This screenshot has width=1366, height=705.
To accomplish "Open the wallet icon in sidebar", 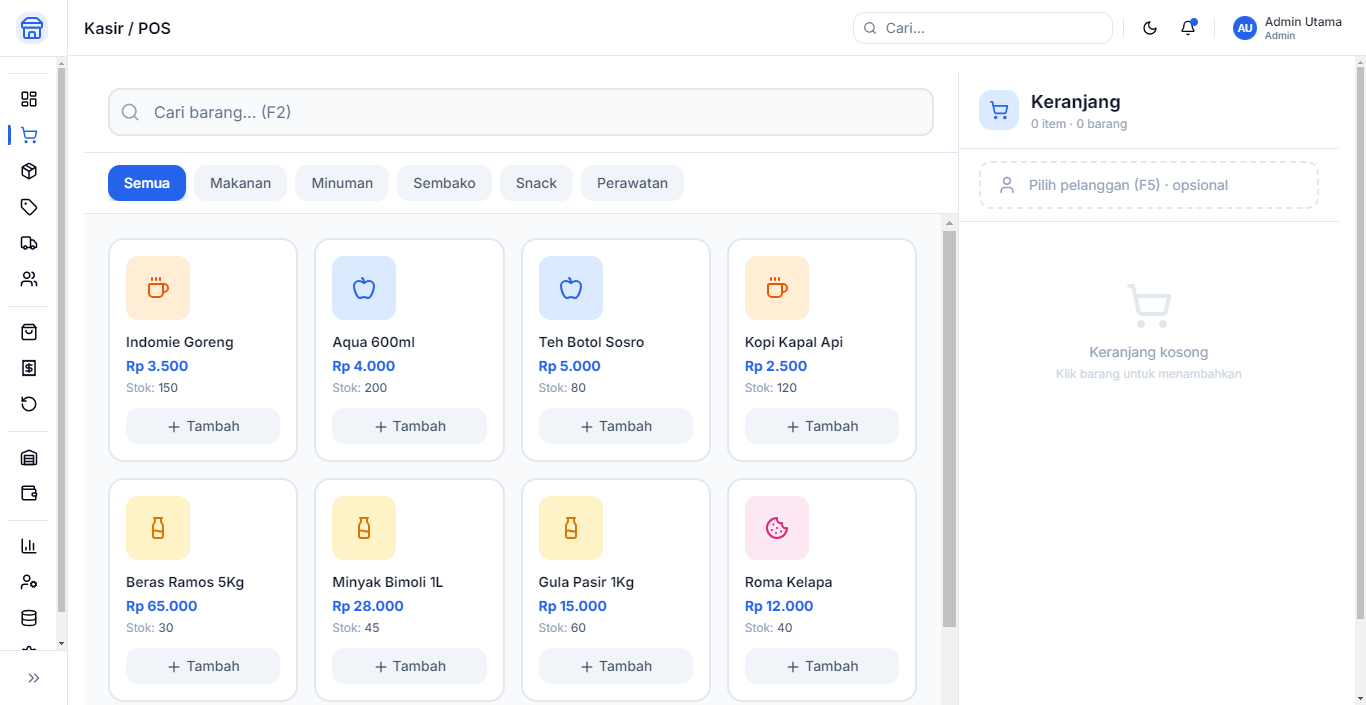I will 29,493.
